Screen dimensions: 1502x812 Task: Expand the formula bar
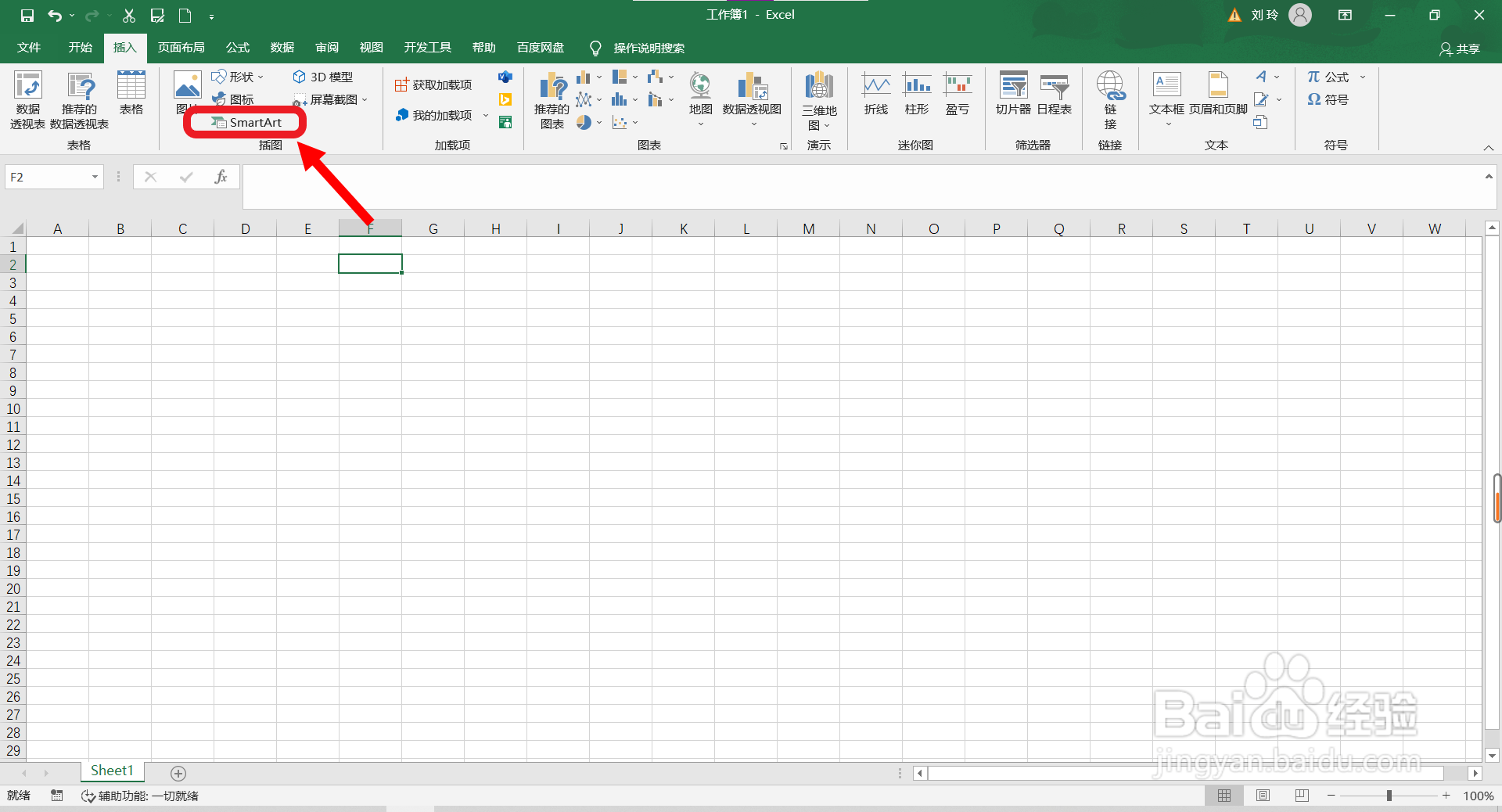click(x=1489, y=177)
